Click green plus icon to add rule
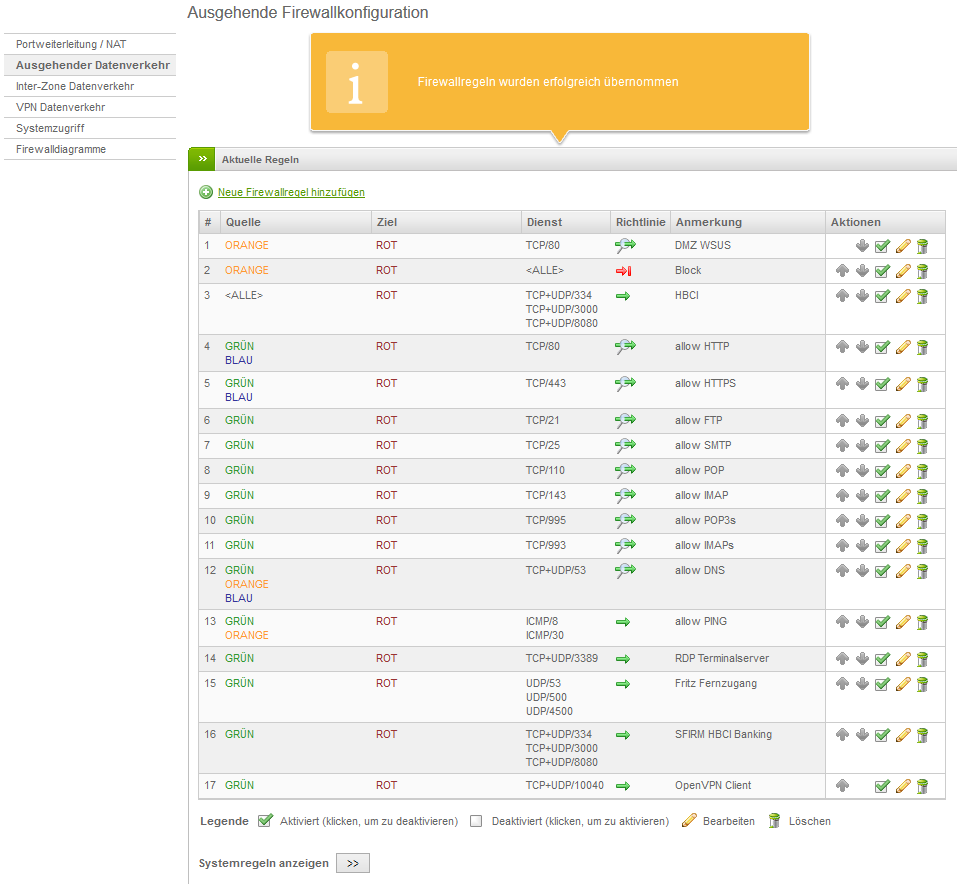The height and width of the screenshot is (884, 957). click(206, 192)
